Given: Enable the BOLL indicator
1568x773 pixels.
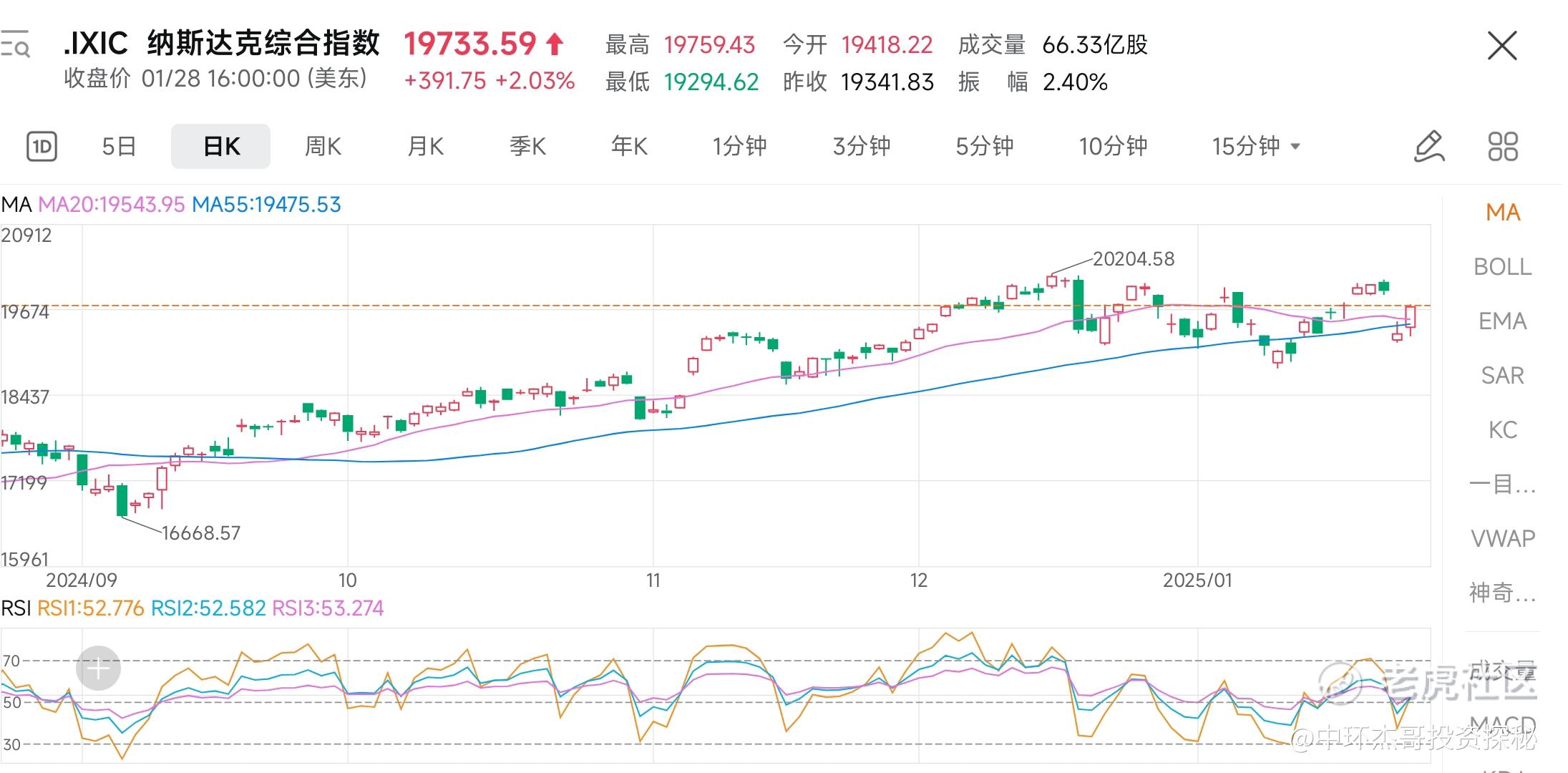Looking at the screenshot, I should point(1503,267).
